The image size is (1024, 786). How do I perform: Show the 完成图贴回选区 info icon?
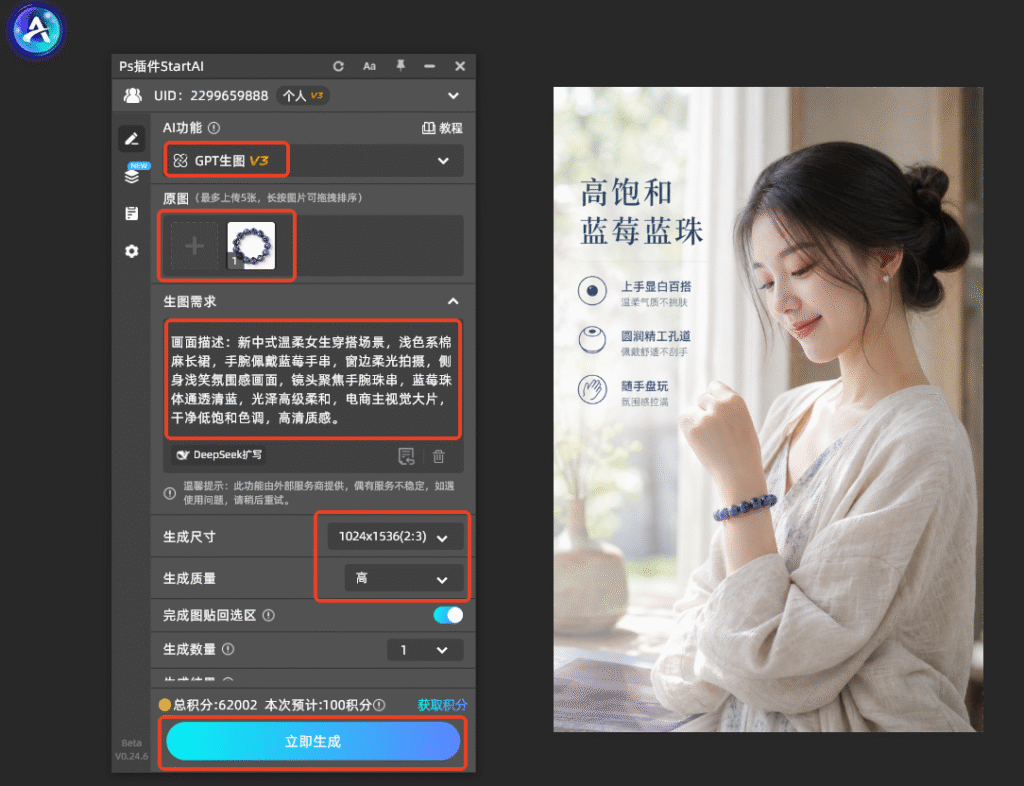coord(268,615)
